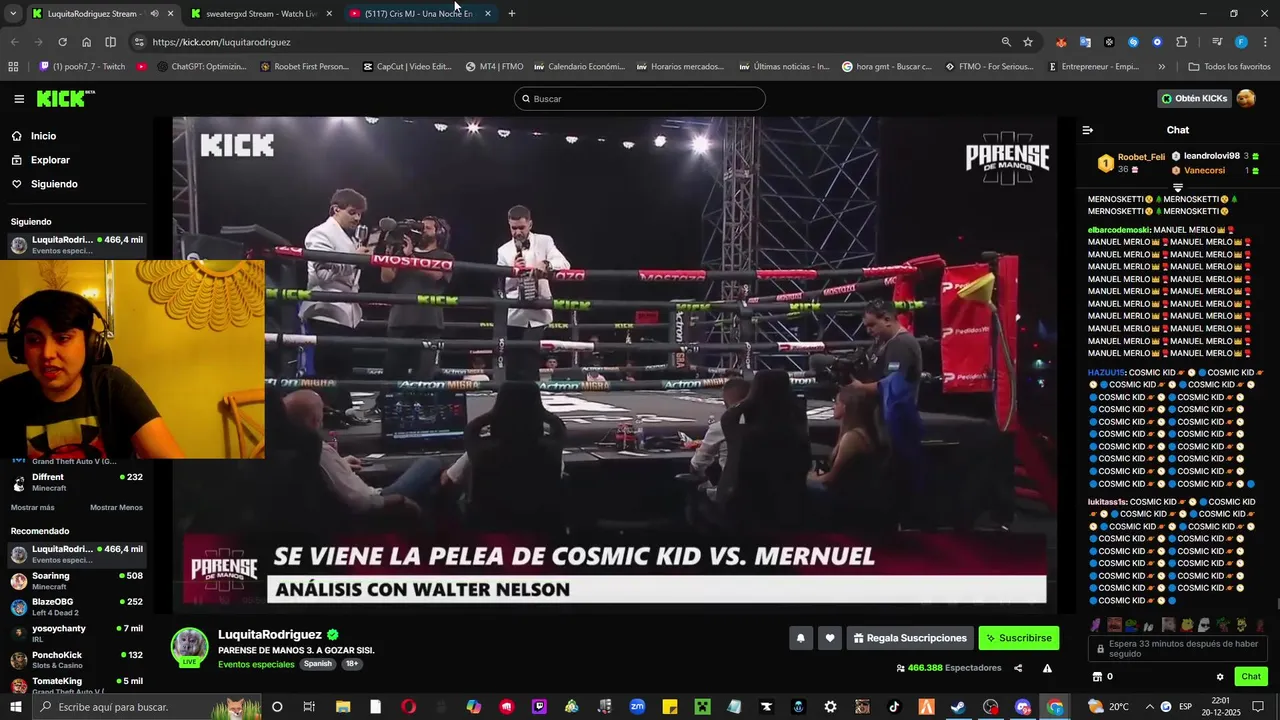Click the report warning triangle icon
1280x720 pixels.
(1047, 668)
